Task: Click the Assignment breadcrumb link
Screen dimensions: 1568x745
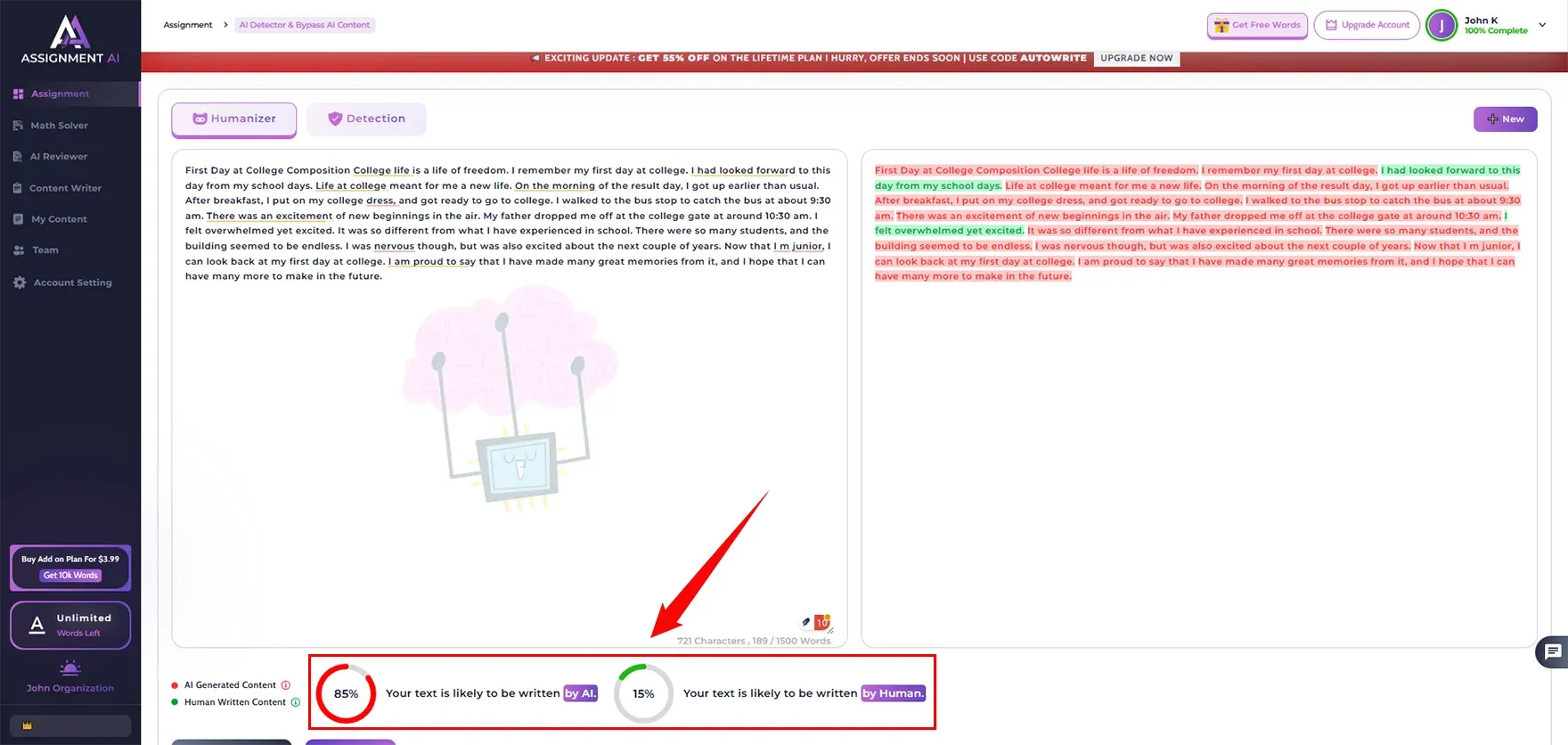Action: (188, 25)
